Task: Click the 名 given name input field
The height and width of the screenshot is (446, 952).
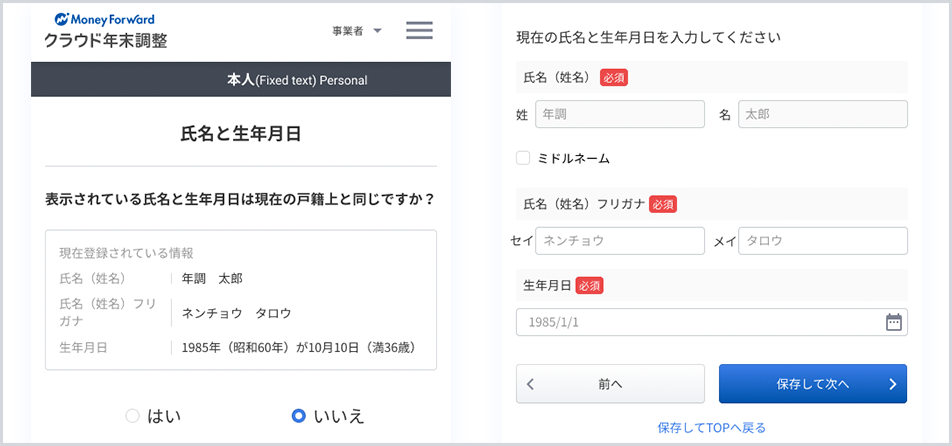Action: pyautogui.click(x=822, y=114)
